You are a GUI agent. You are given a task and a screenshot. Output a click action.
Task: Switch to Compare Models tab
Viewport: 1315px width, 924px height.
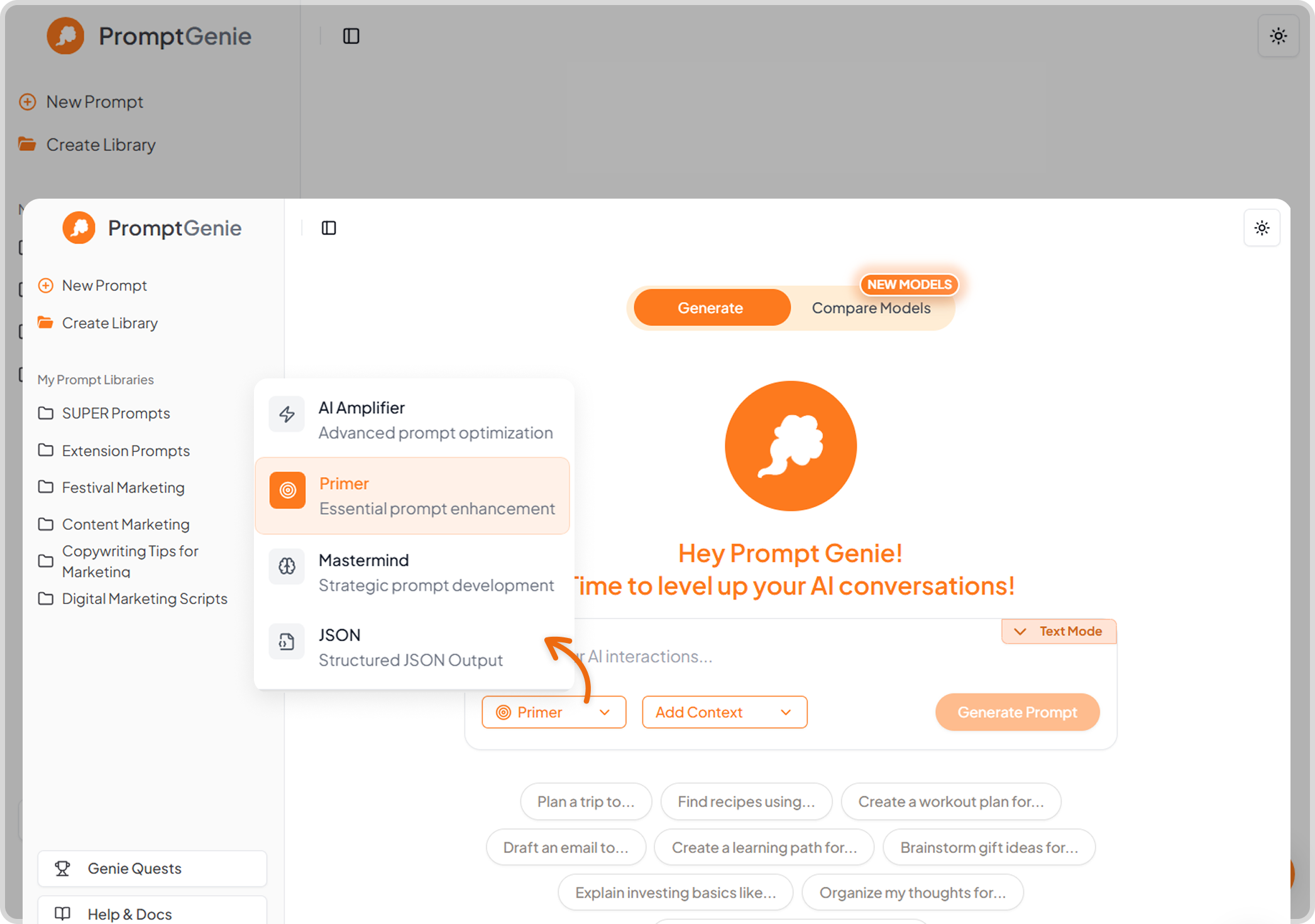[x=871, y=308]
